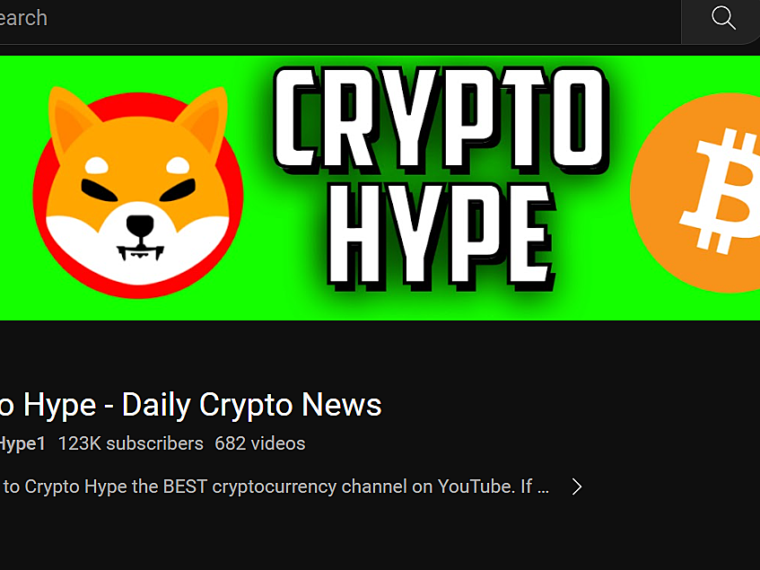
Task: Click the orange Bitcoin coin logo
Action: pyautogui.click(x=695, y=192)
